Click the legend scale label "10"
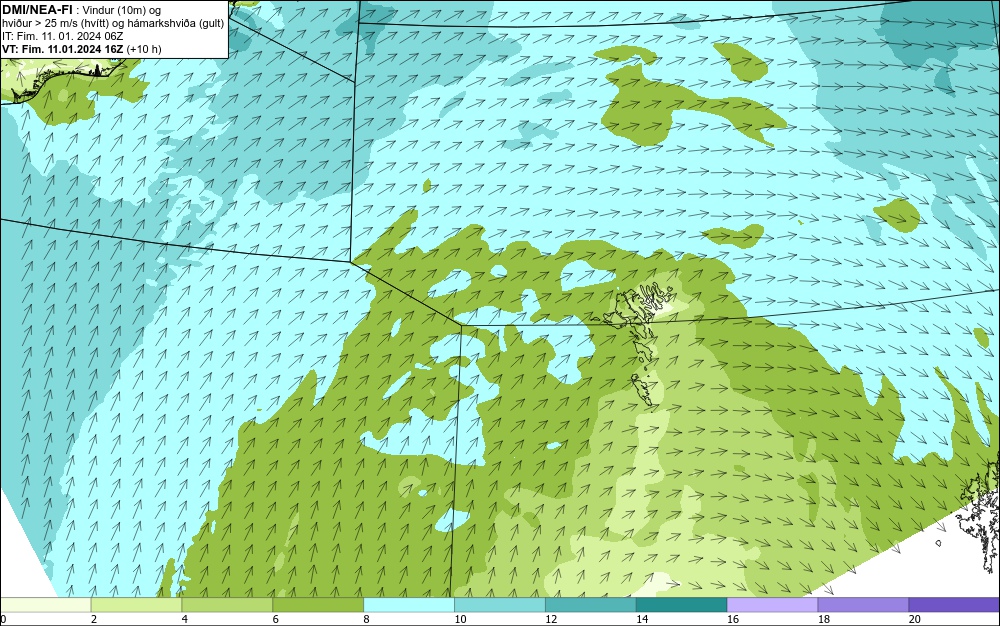Screen dimensions: 1000x626 [x=460, y=619]
